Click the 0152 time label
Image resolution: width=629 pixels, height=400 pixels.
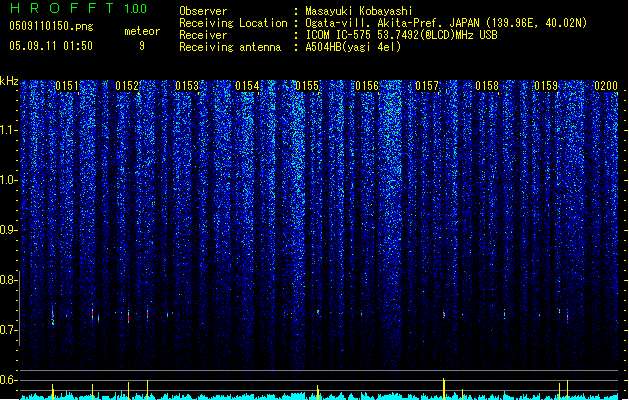(127, 86)
